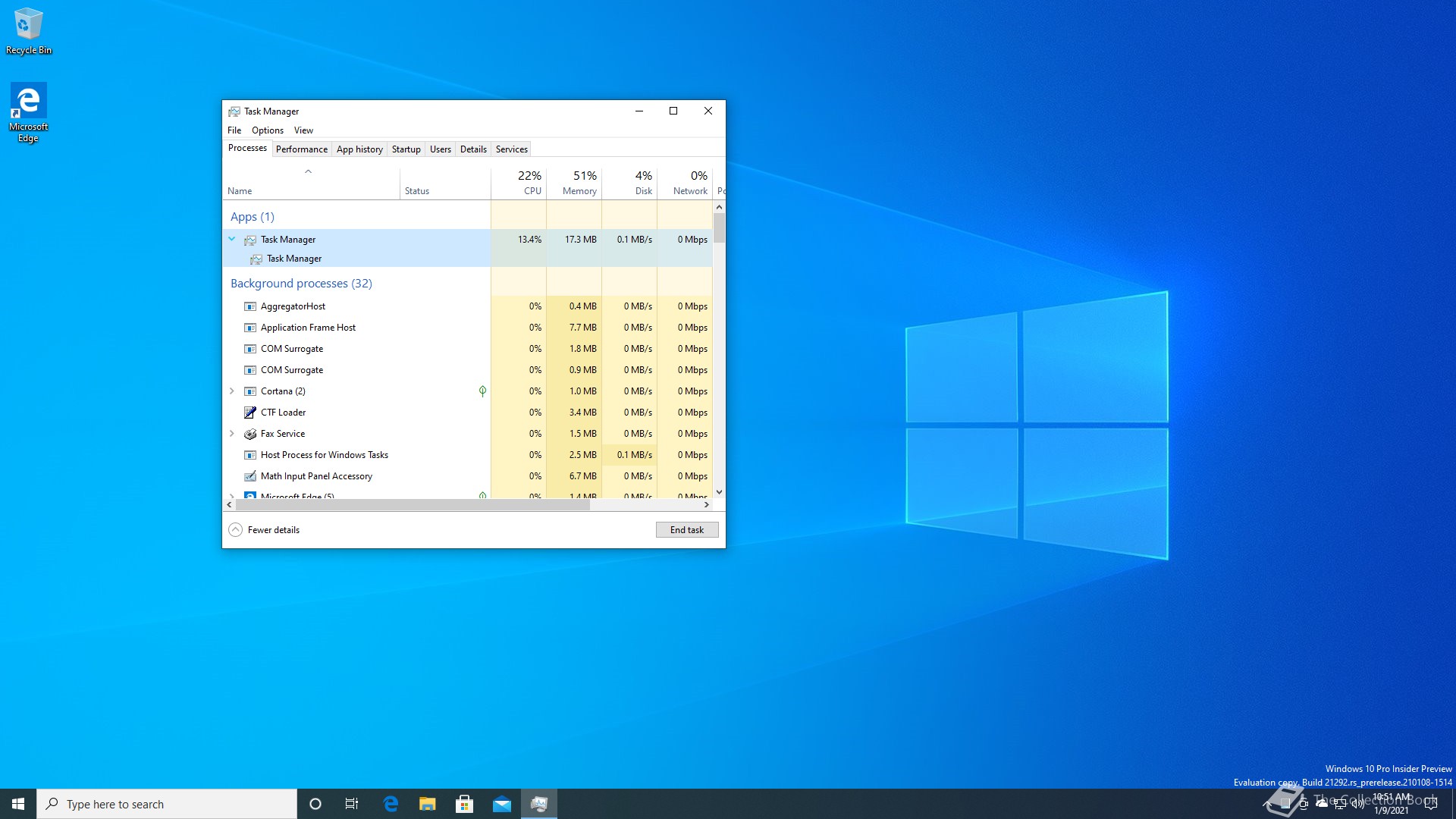Click the Fax Service icon
Image resolution: width=1456 pixels, height=819 pixels.
pyautogui.click(x=250, y=434)
